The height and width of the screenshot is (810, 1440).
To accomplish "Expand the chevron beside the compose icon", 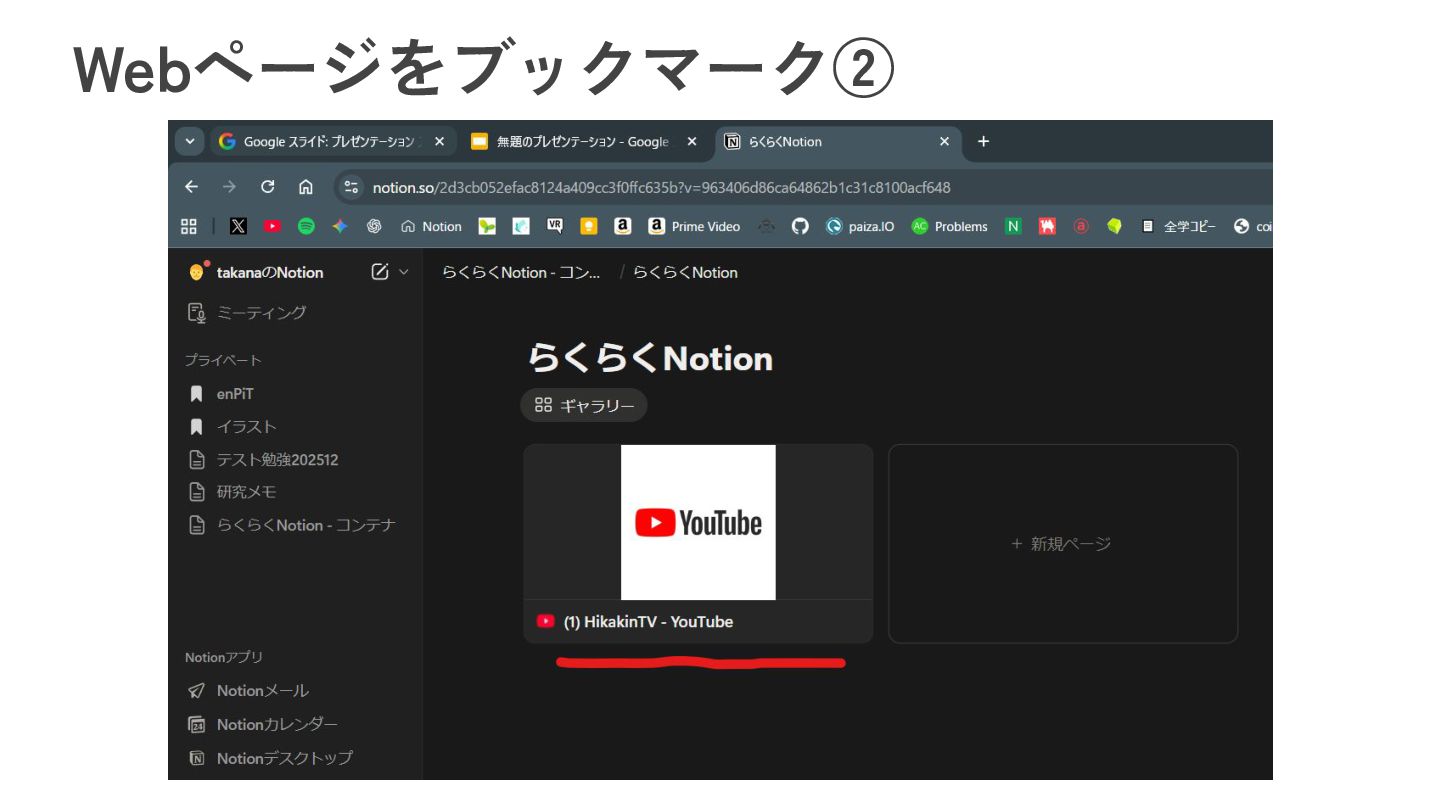I will click(x=404, y=272).
